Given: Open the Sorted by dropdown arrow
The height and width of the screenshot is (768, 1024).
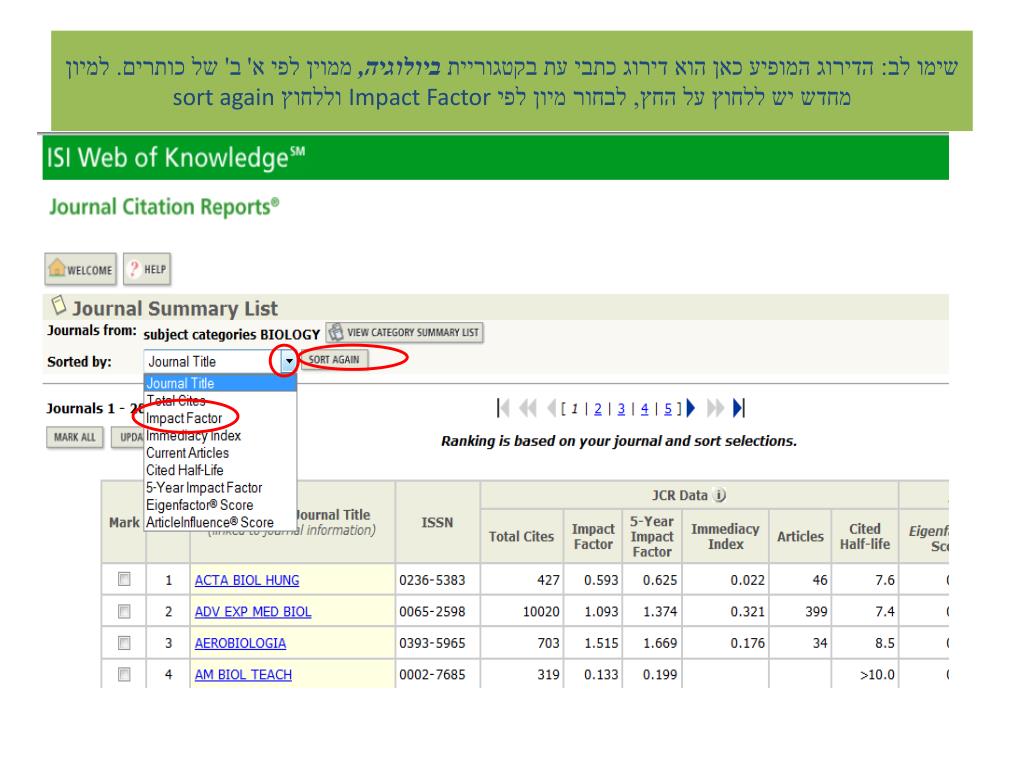Looking at the screenshot, I should 289,360.
